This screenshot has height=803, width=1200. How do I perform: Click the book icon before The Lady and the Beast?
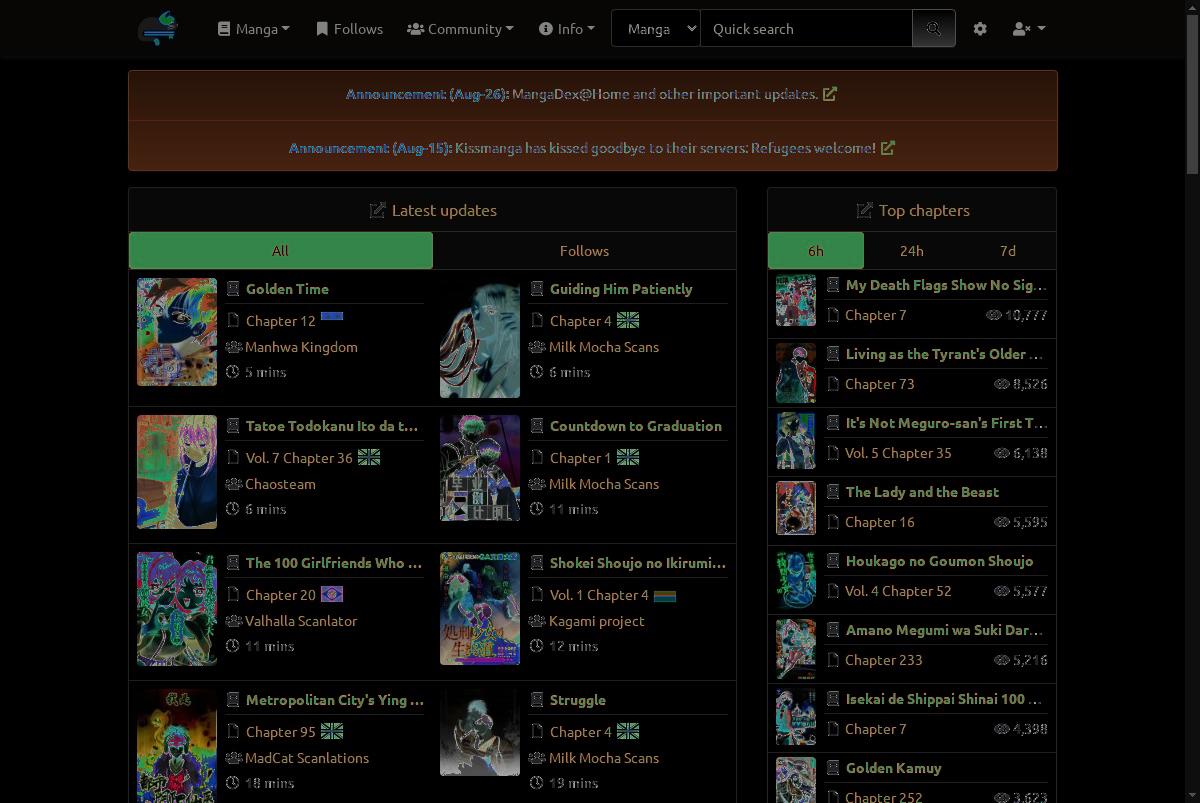click(833, 492)
